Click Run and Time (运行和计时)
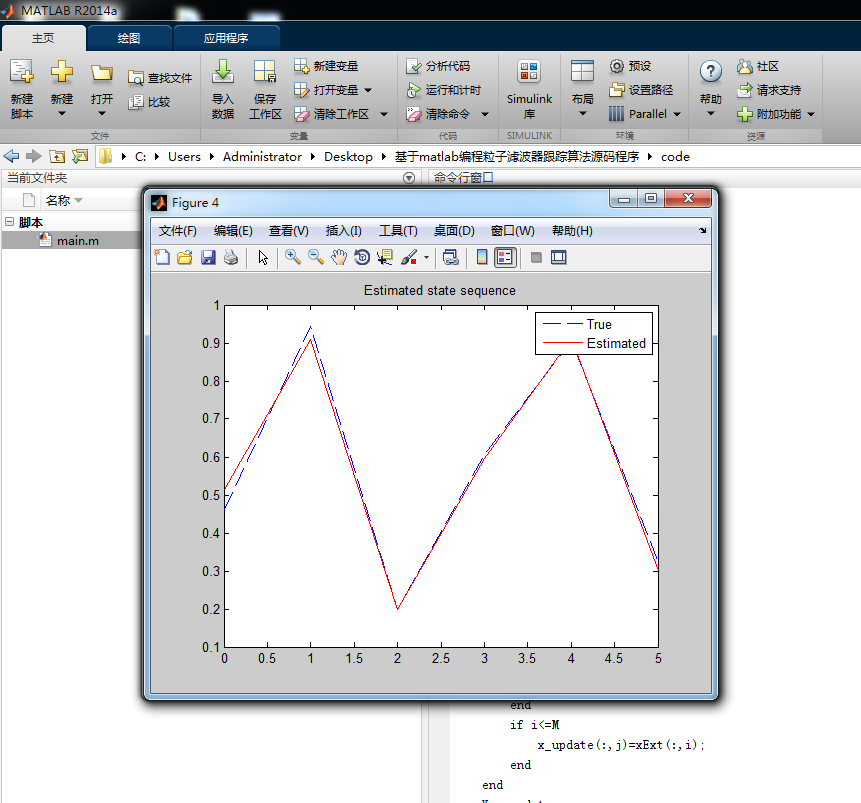Screen dimensions: 861x803 tap(444, 90)
